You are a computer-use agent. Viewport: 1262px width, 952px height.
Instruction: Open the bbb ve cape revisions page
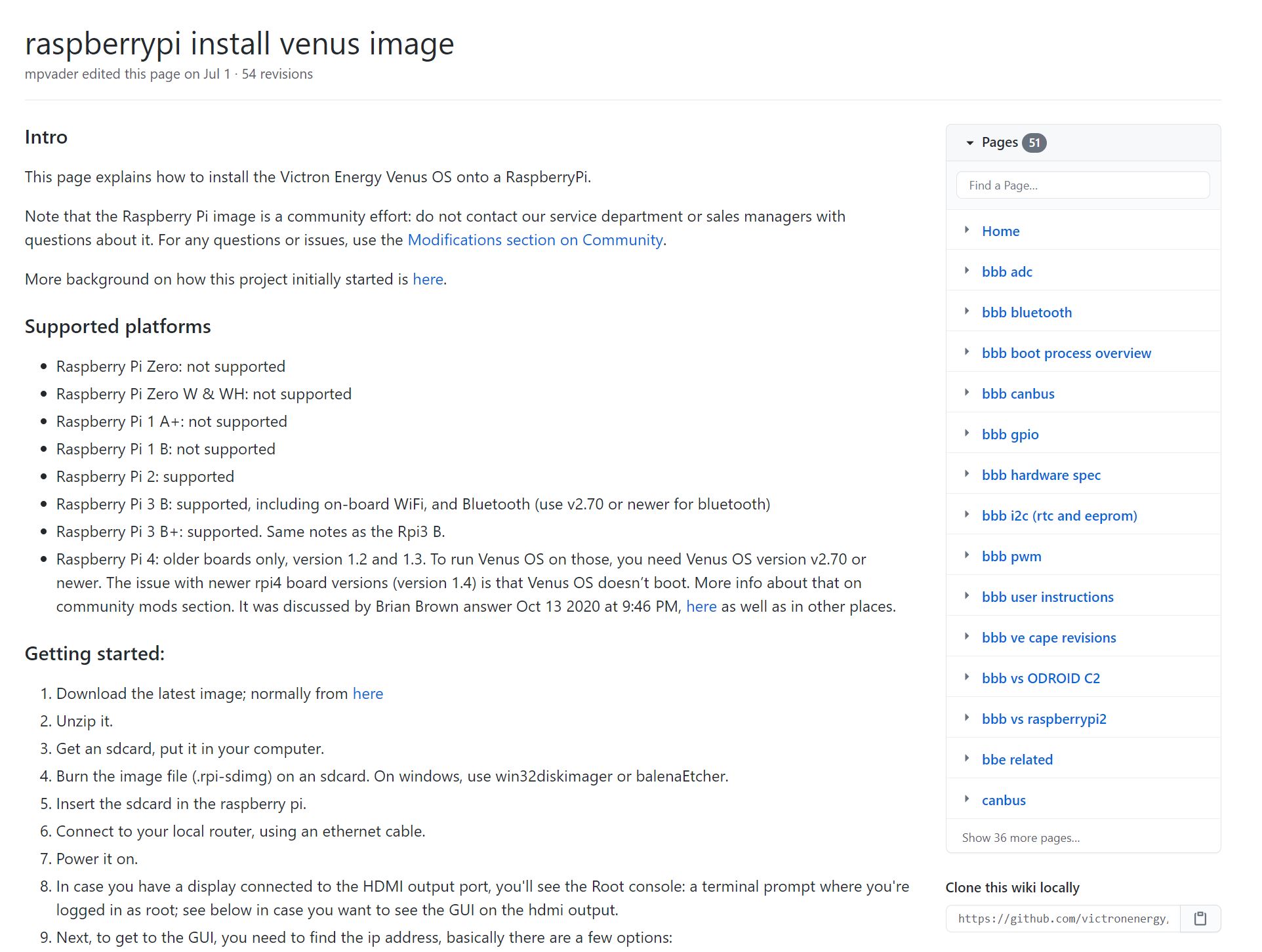pos(1049,637)
